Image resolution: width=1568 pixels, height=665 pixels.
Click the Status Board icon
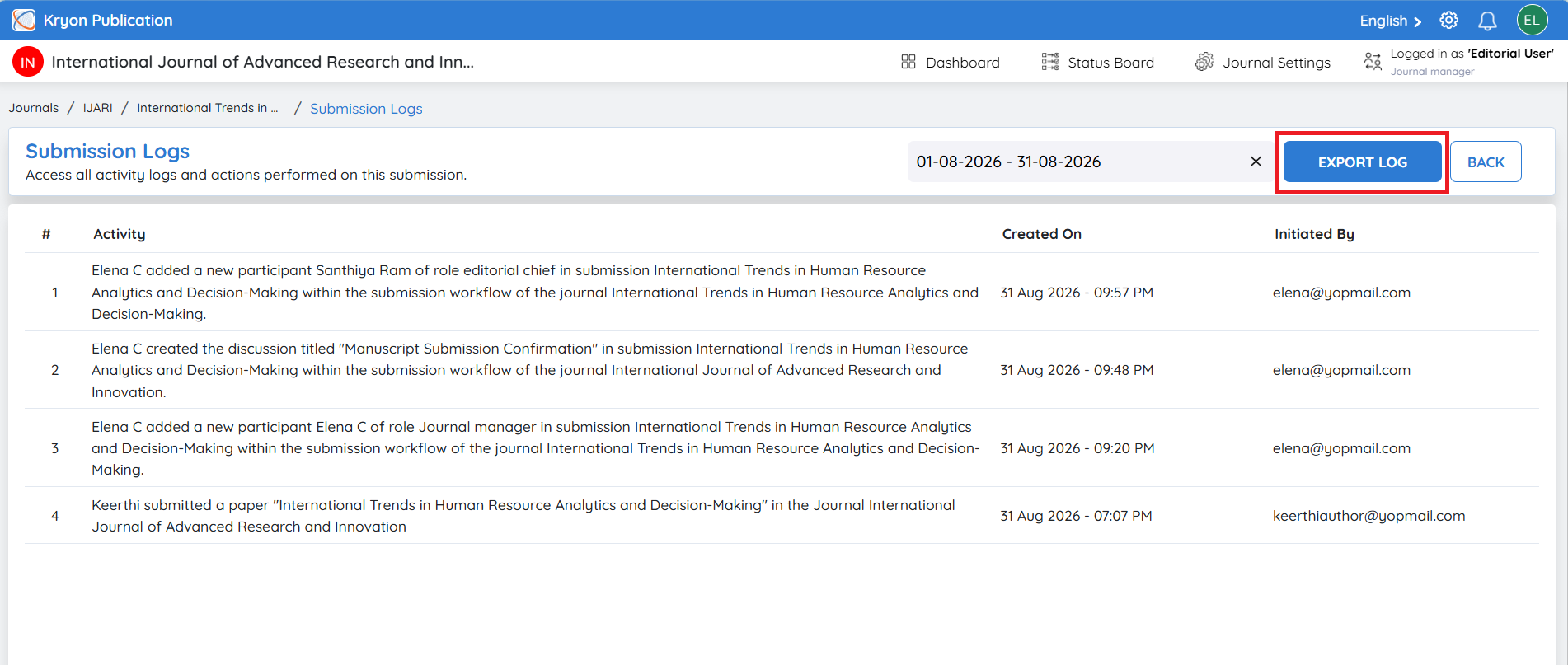coord(1050,62)
